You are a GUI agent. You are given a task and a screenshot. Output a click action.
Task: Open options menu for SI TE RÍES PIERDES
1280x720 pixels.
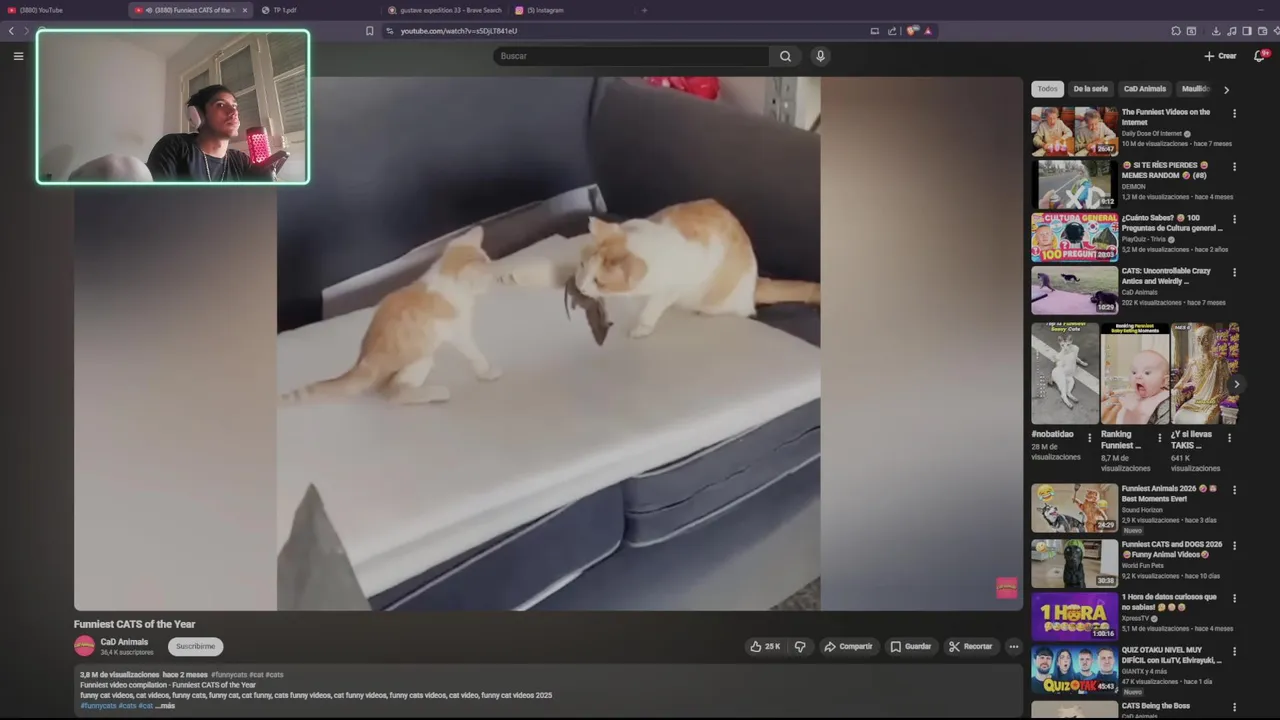tap(1234, 167)
